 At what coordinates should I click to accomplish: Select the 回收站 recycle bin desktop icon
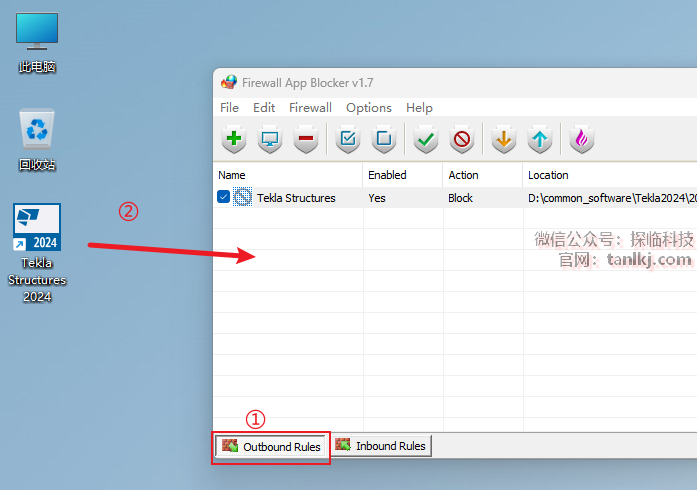(x=37, y=140)
